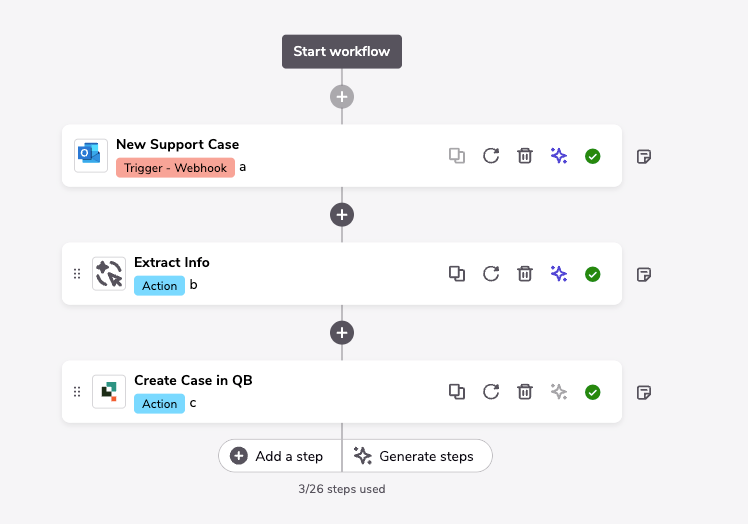Duplicate the Extract Info step
This screenshot has width=748, height=524.
pos(457,273)
